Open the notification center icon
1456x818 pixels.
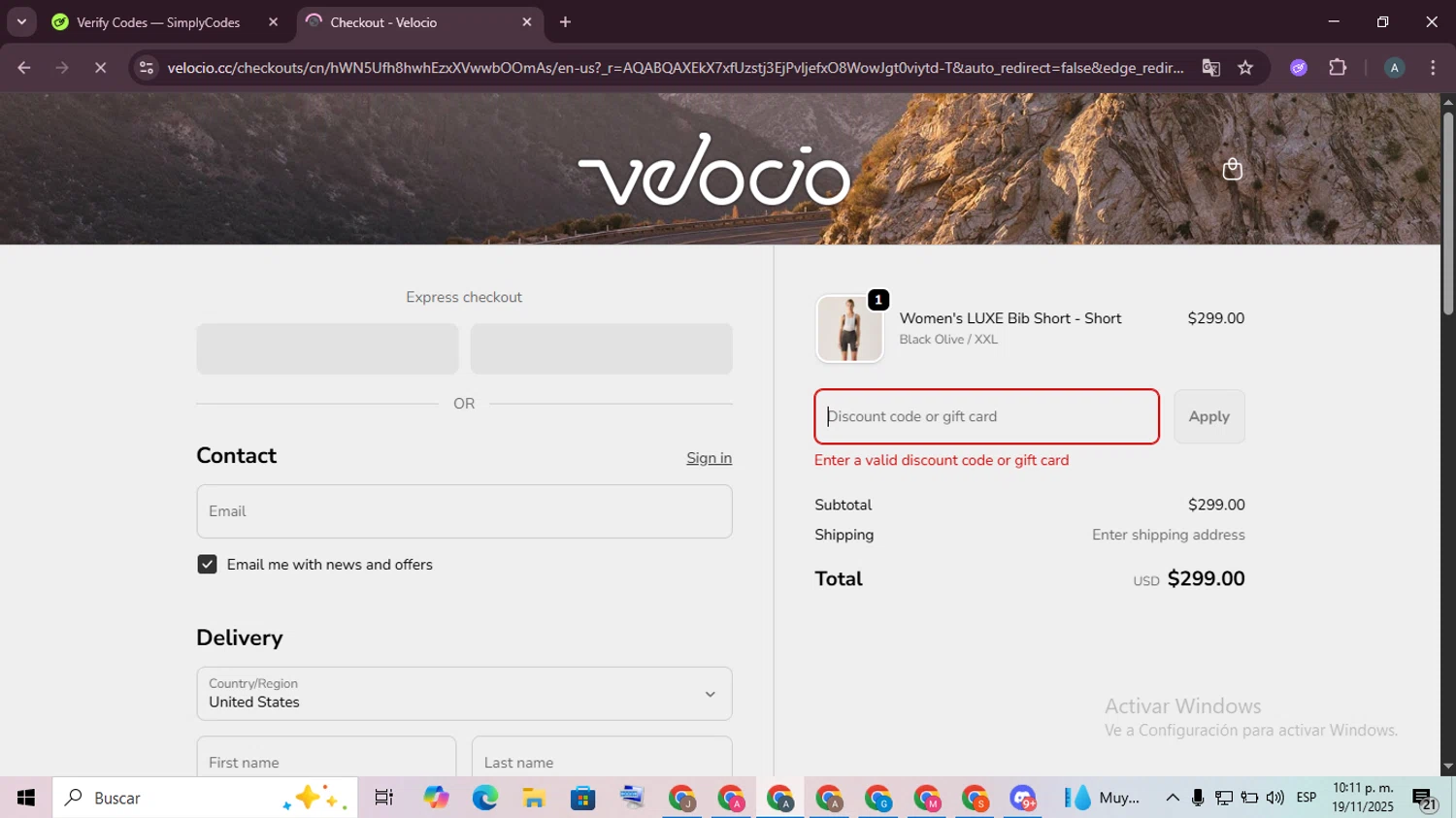pyautogui.click(x=1425, y=799)
